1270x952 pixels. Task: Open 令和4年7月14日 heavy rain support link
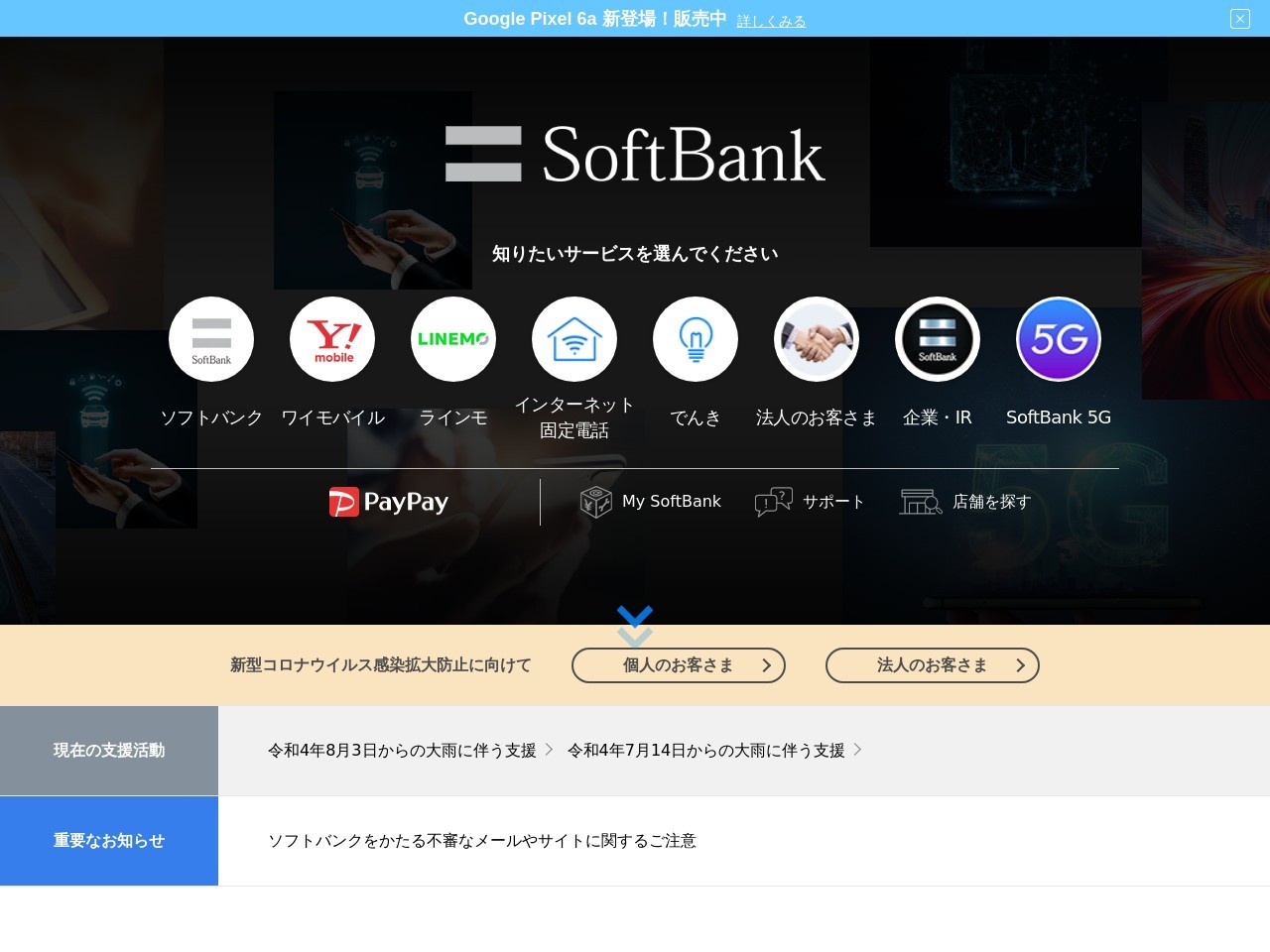[706, 751]
